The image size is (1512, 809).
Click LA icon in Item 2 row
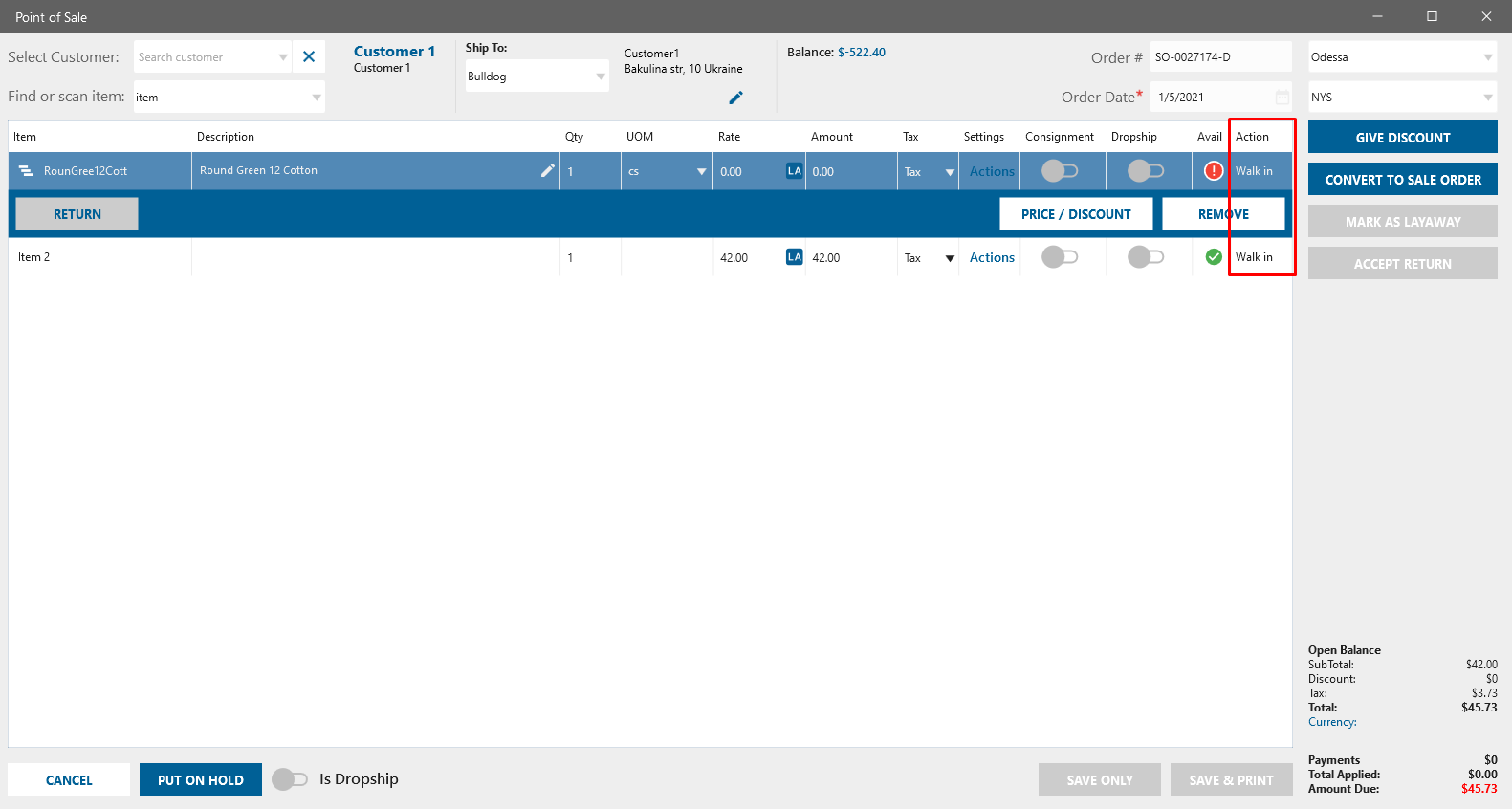click(794, 257)
